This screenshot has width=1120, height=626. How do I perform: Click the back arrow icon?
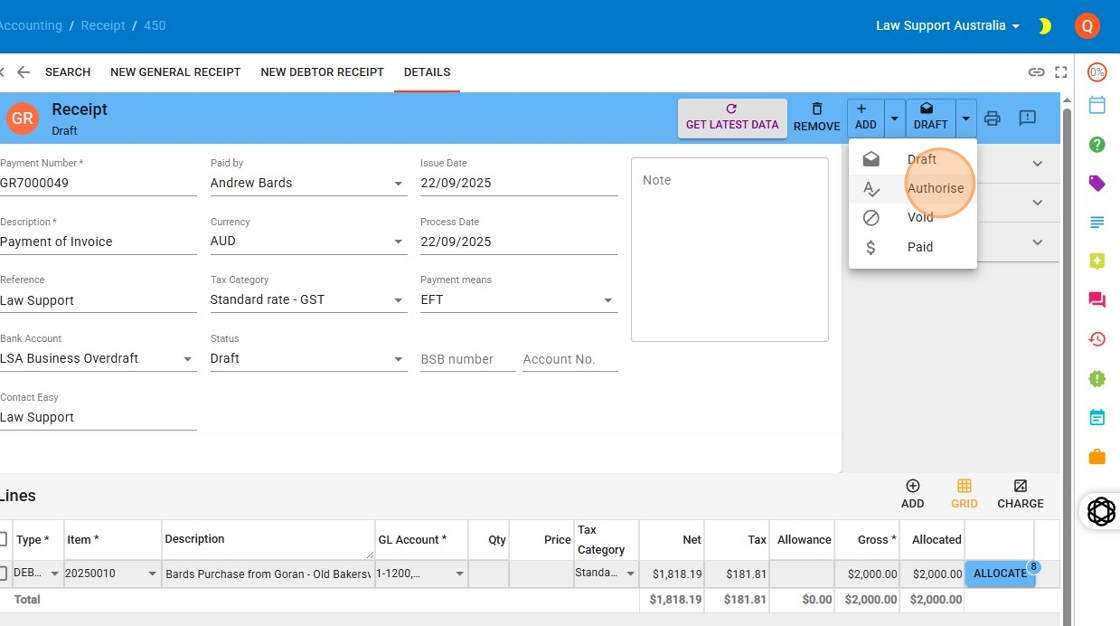(23, 72)
